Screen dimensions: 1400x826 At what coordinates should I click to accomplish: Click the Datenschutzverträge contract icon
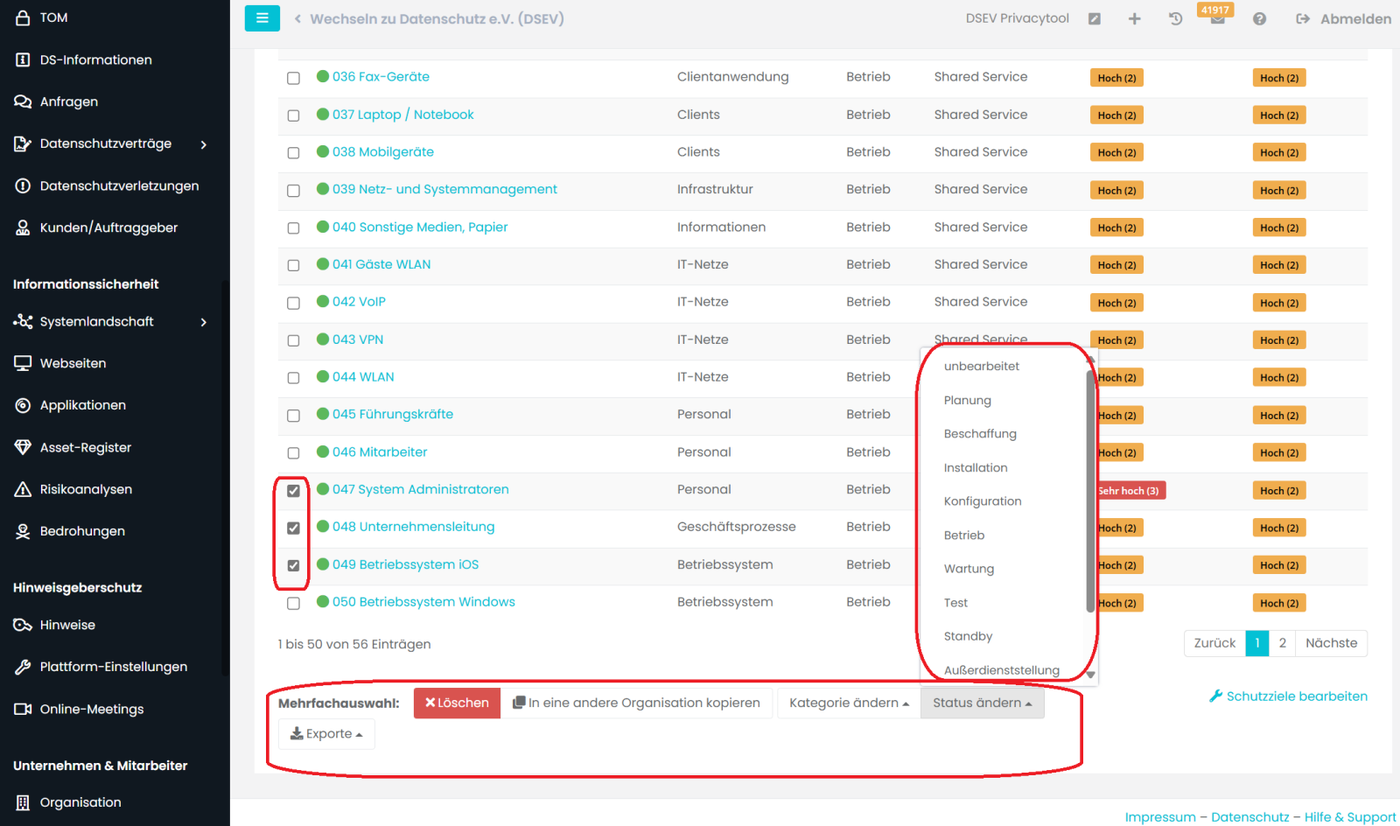(x=23, y=144)
